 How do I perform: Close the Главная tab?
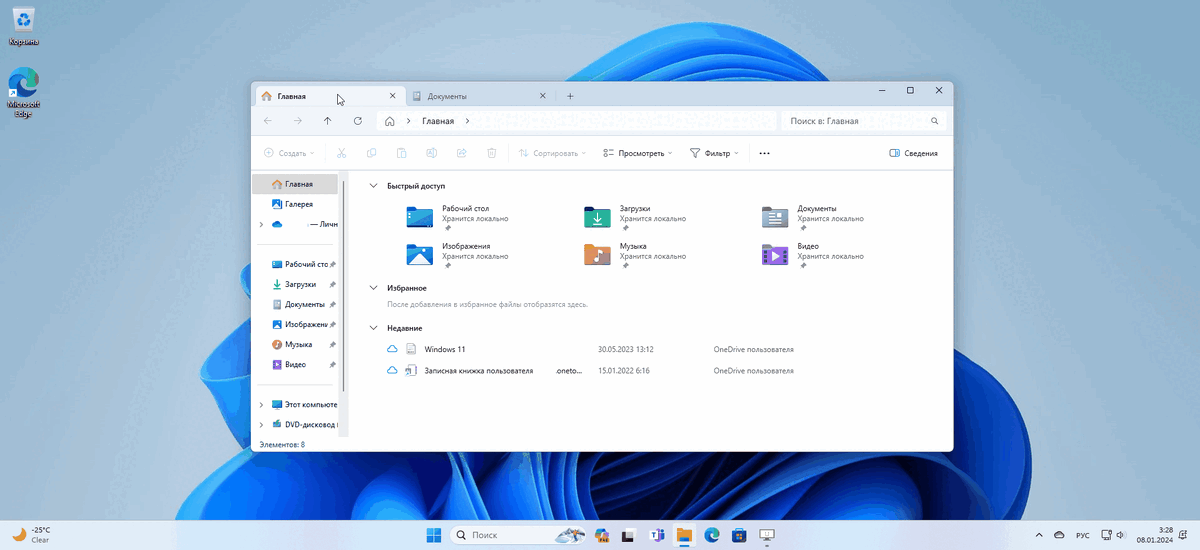point(391,96)
